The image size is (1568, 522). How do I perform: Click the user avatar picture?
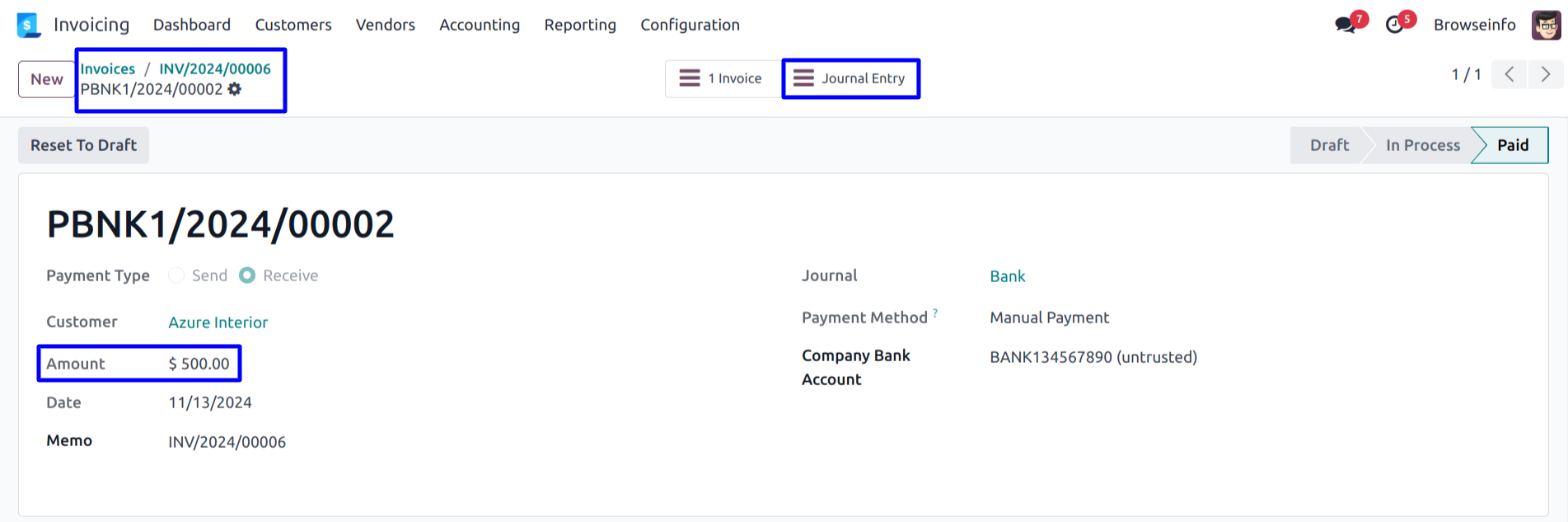[x=1546, y=25]
